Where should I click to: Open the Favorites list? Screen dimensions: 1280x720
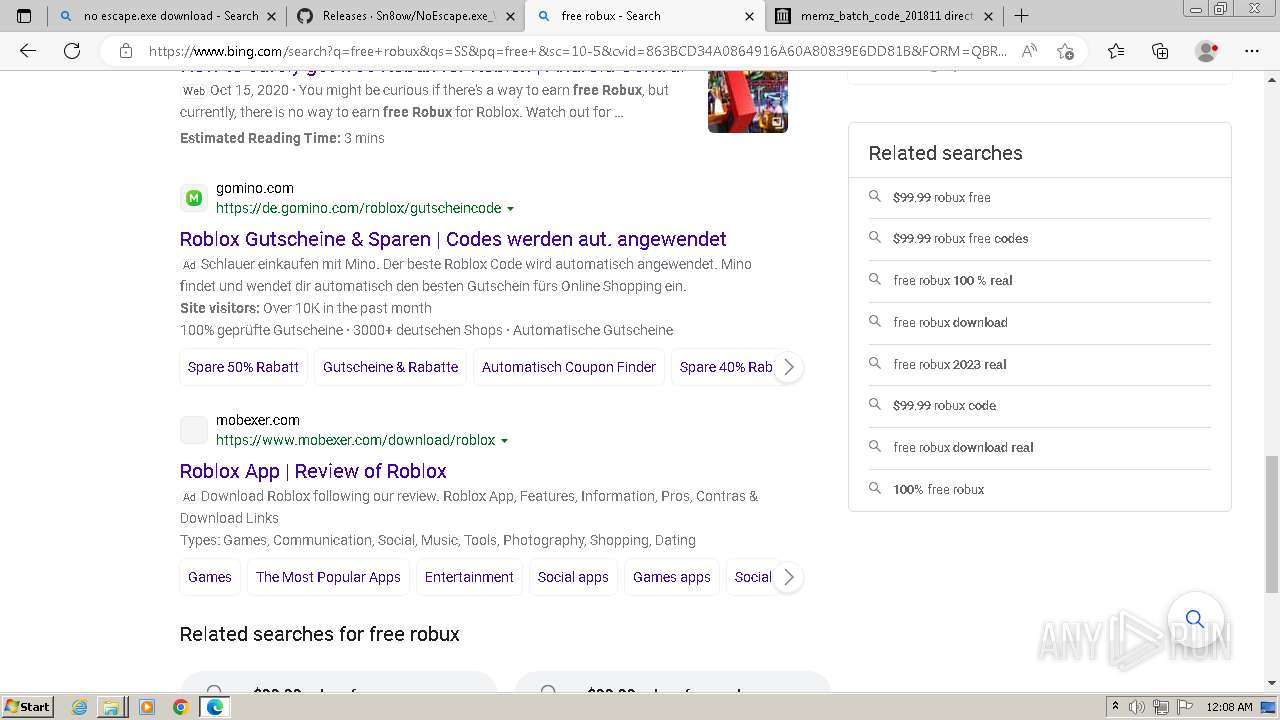[1116, 51]
